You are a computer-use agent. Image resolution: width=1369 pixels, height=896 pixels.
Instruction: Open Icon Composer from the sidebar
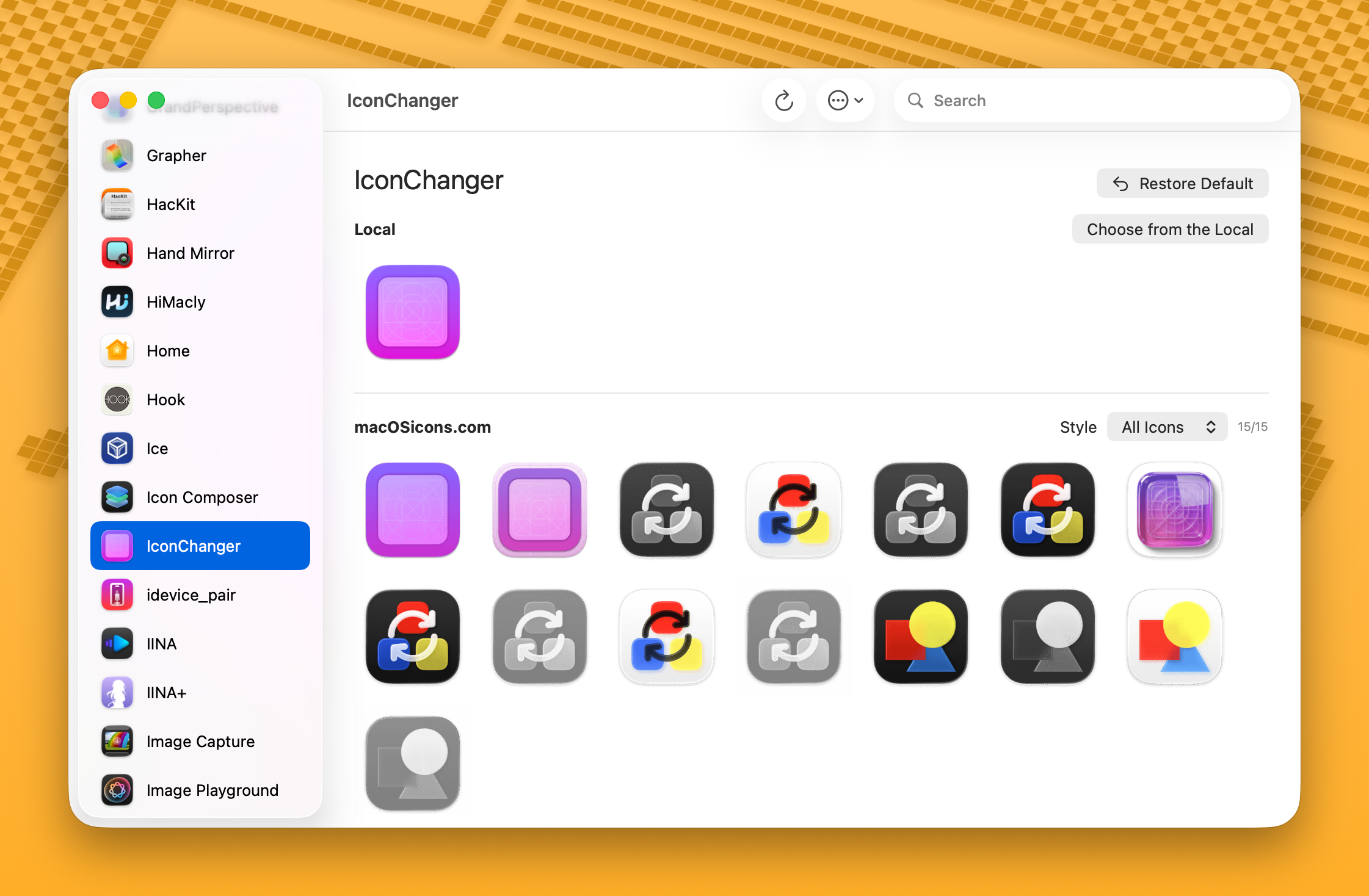click(x=202, y=497)
